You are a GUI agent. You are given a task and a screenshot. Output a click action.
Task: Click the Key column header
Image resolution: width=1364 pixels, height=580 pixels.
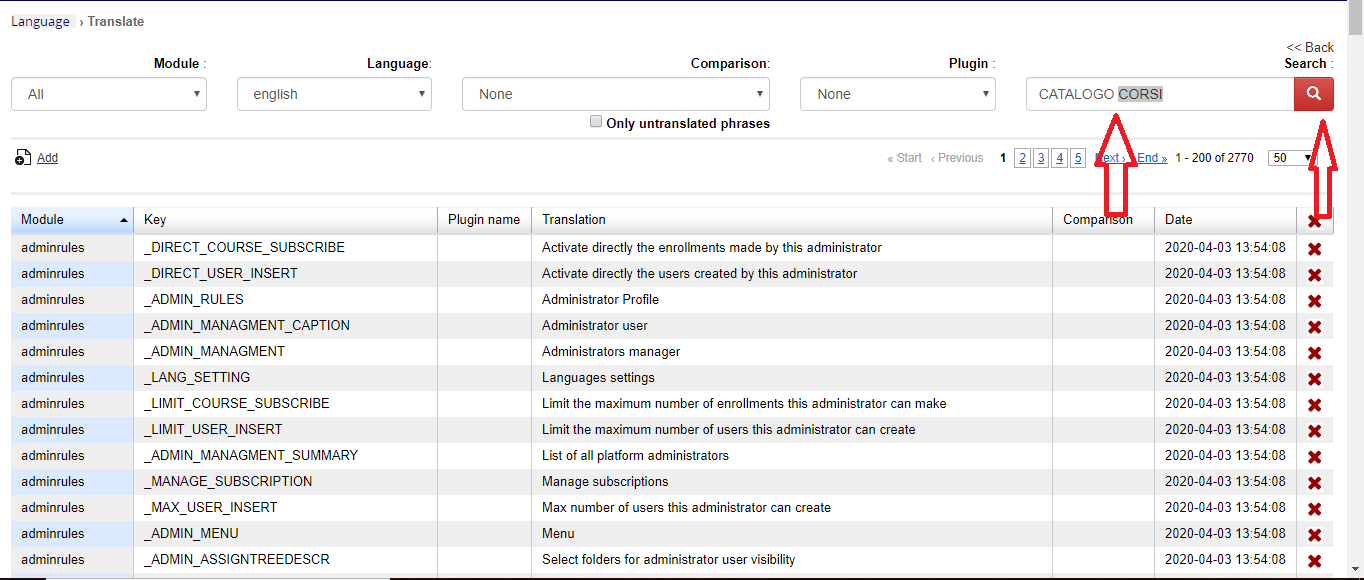(155, 220)
